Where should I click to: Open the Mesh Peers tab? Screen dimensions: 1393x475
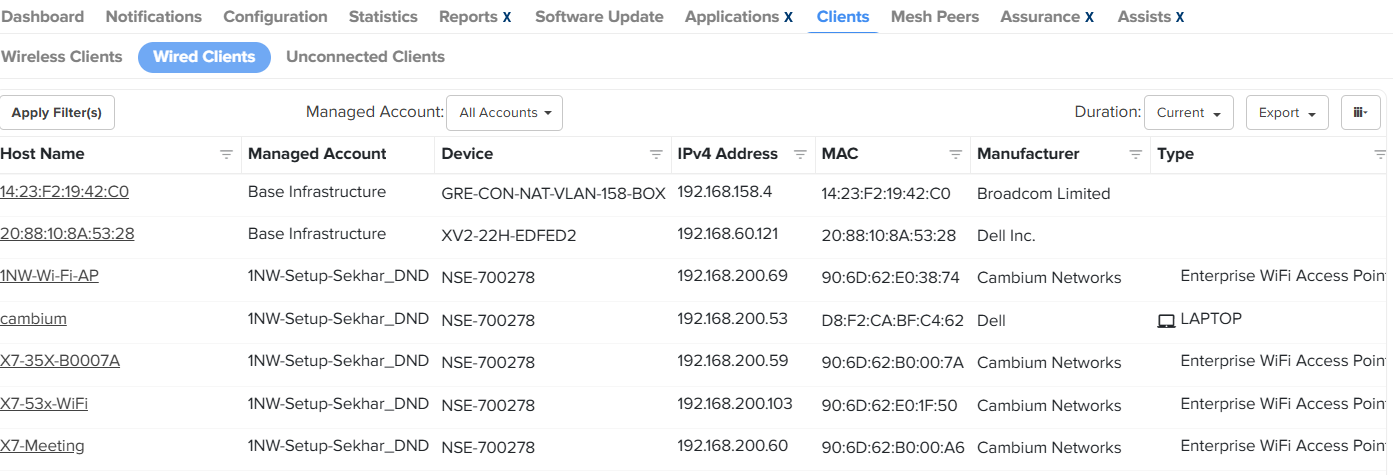(934, 17)
